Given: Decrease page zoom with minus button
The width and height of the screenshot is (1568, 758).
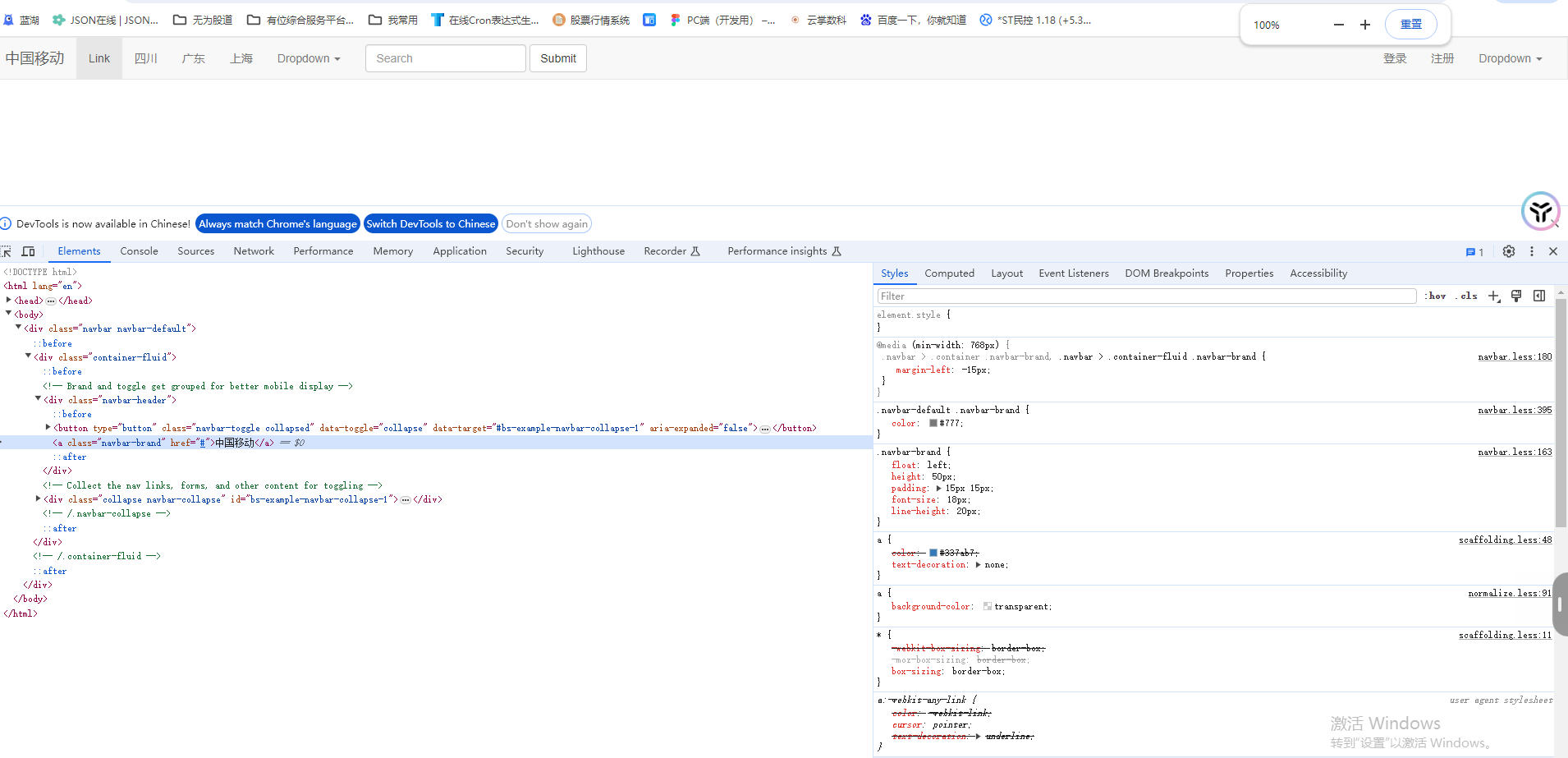Looking at the screenshot, I should pos(1339,25).
